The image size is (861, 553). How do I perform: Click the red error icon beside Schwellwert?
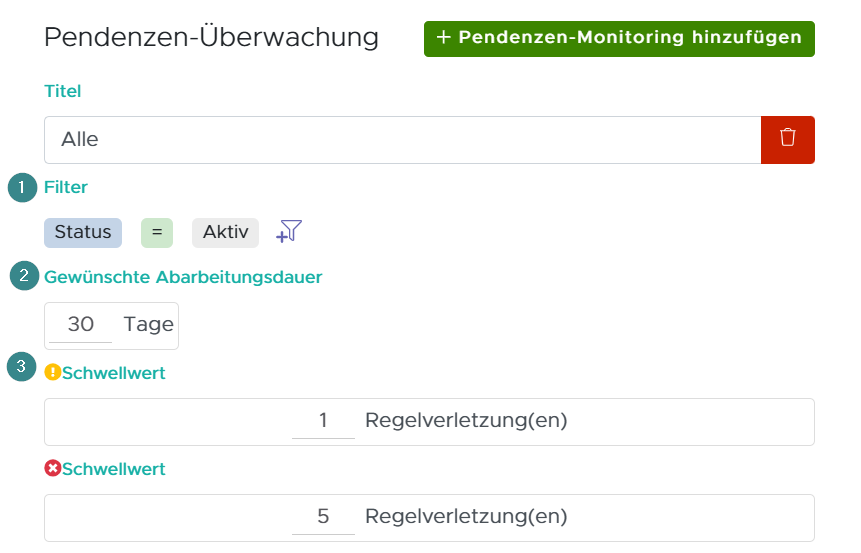53,469
